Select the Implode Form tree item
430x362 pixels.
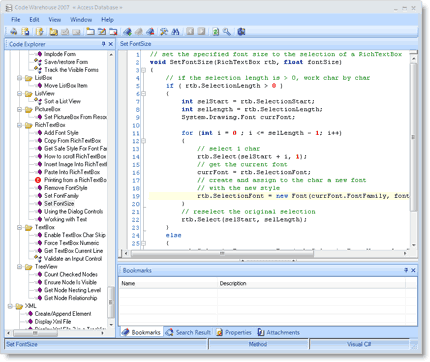[x=60, y=54]
